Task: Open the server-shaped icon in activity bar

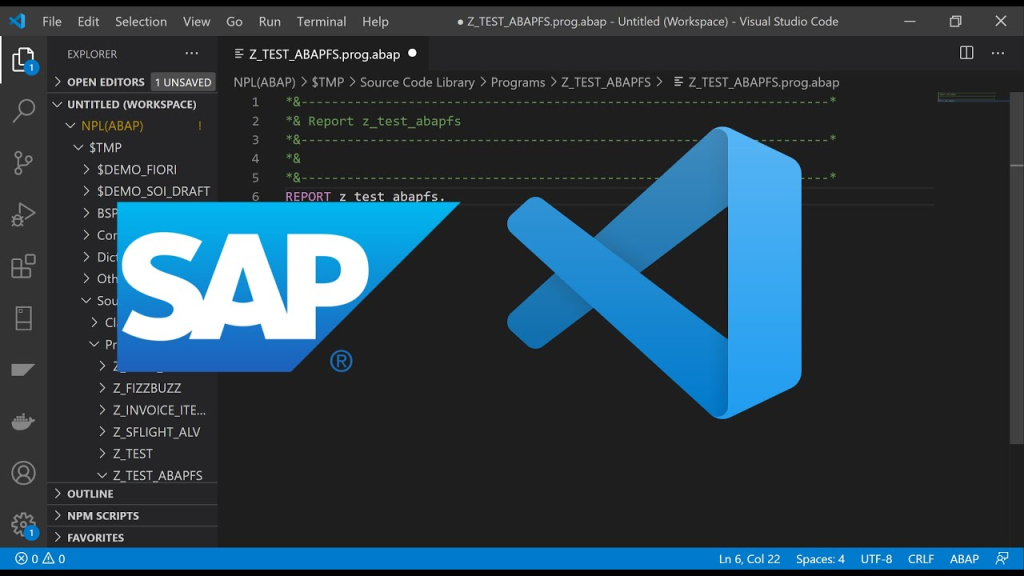Action: 24,318
